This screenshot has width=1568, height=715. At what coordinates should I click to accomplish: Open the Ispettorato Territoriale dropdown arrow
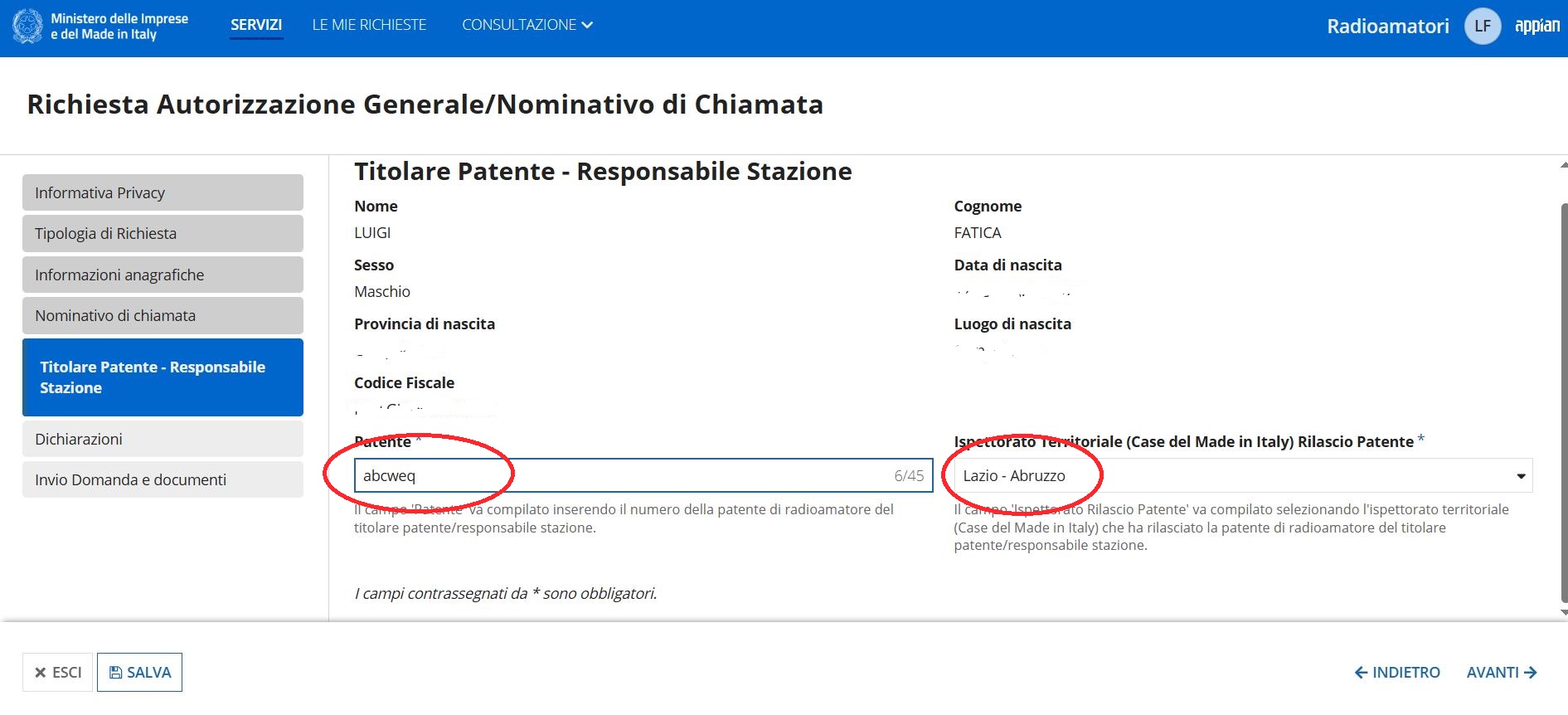[x=1521, y=476]
